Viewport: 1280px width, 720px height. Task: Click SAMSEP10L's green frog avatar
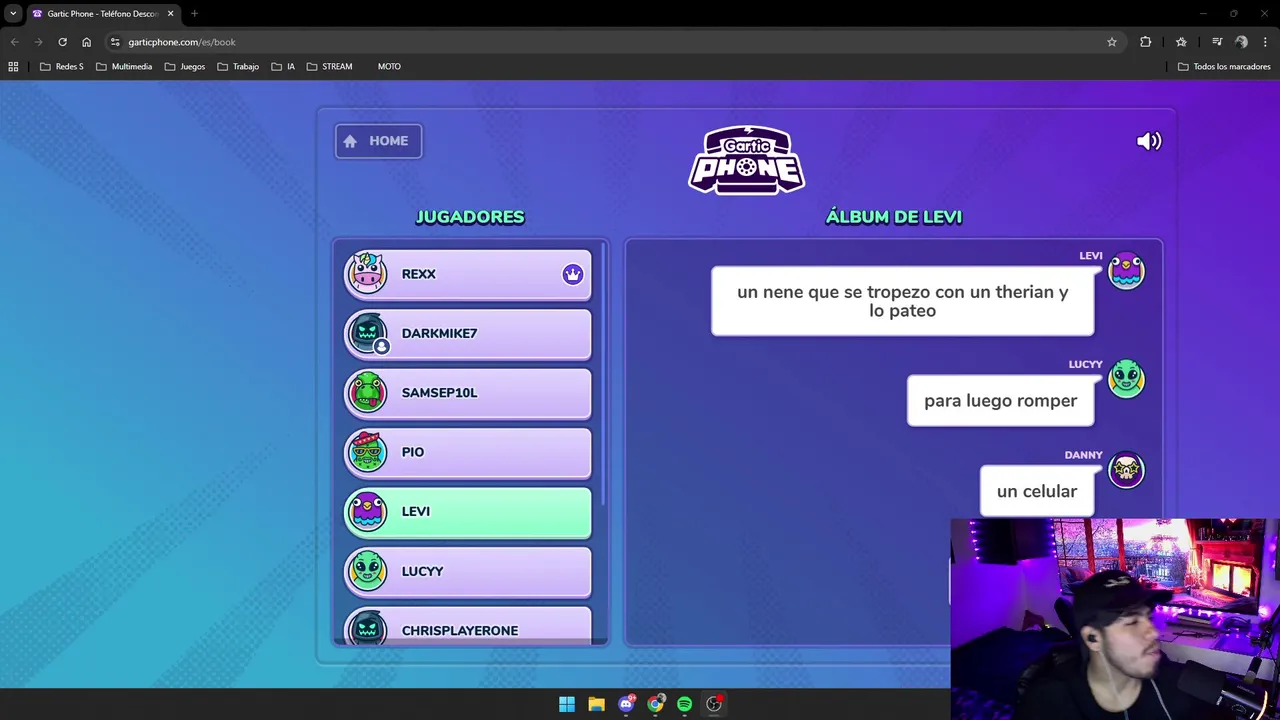tap(367, 392)
